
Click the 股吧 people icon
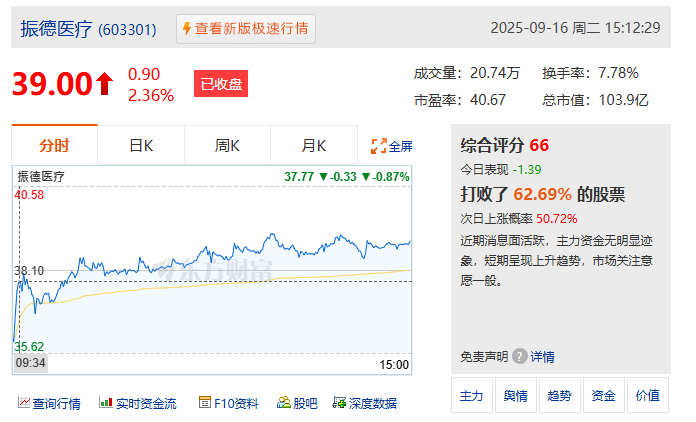pos(284,402)
